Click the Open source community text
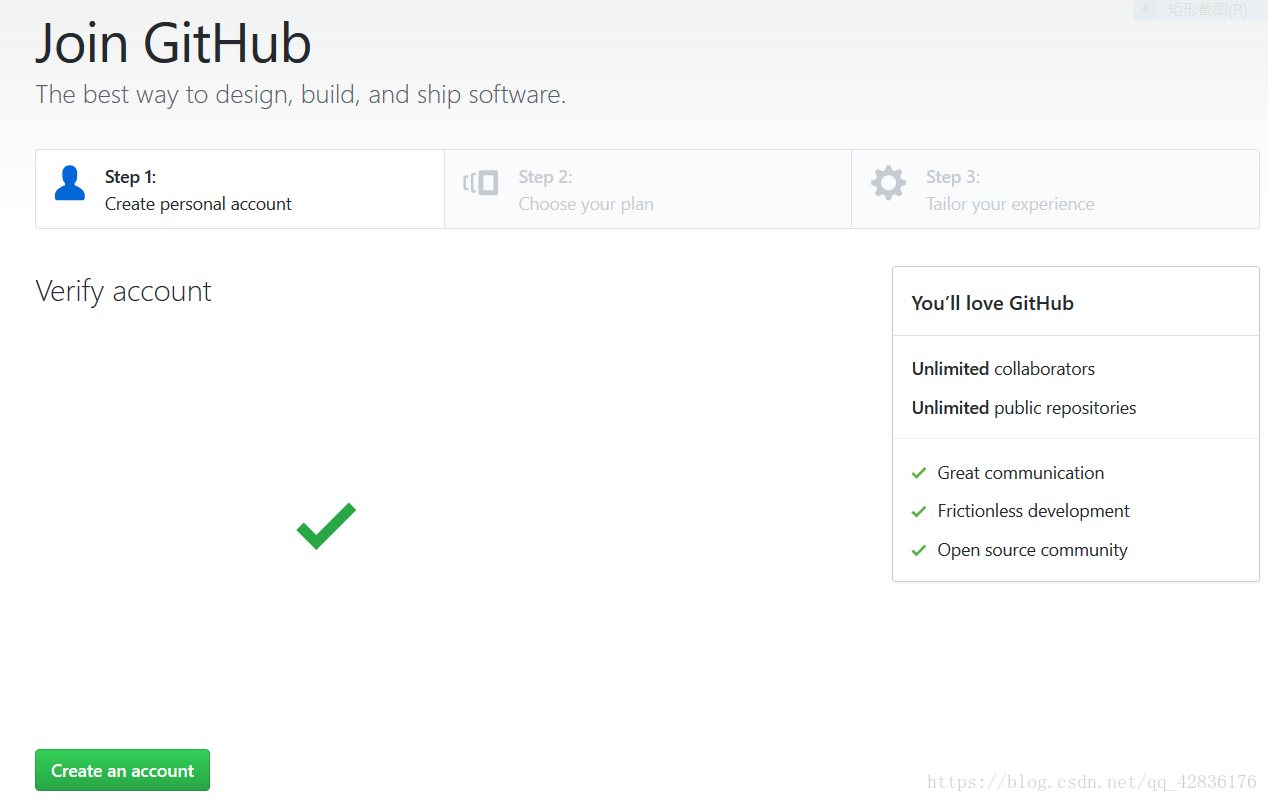Image resolution: width=1268 pixels, height=802 pixels. click(x=1033, y=550)
